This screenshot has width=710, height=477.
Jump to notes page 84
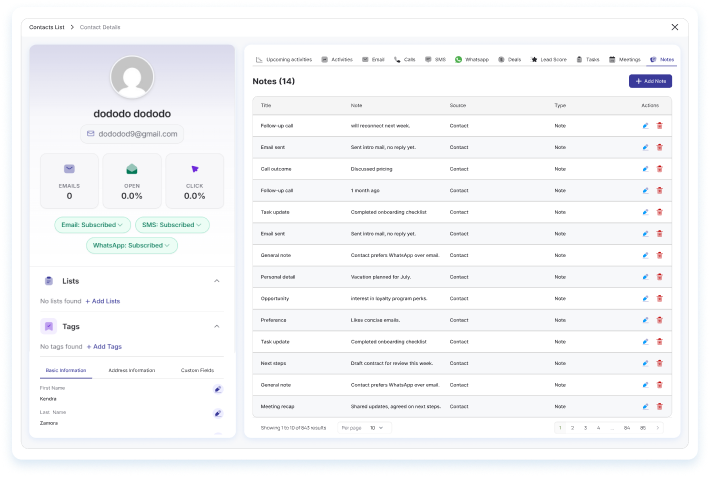(627, 428)
